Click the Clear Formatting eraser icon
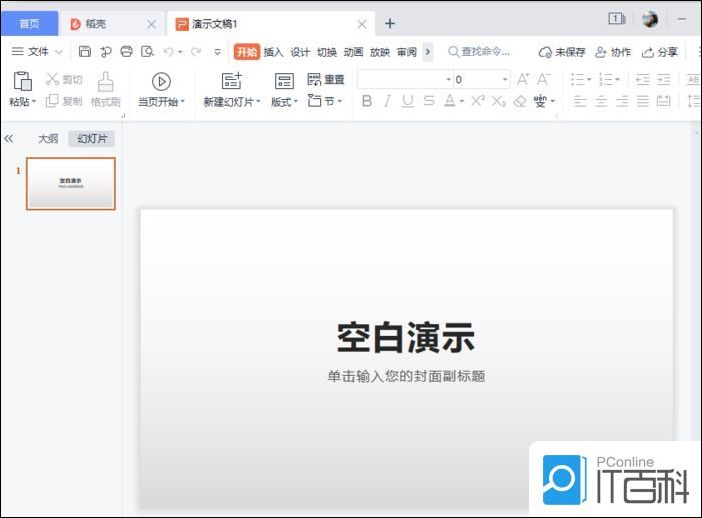Viewport: 702px width, 518px height. pos(520,101)
